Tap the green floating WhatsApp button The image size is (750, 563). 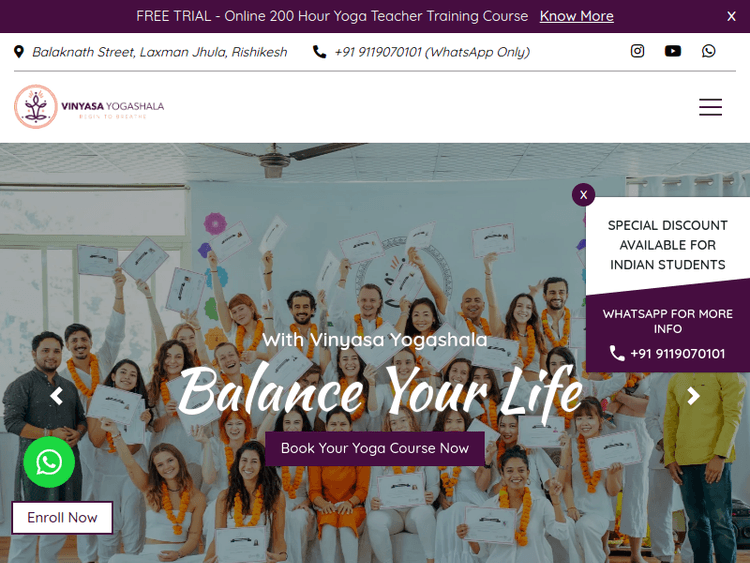click(49, 462)
